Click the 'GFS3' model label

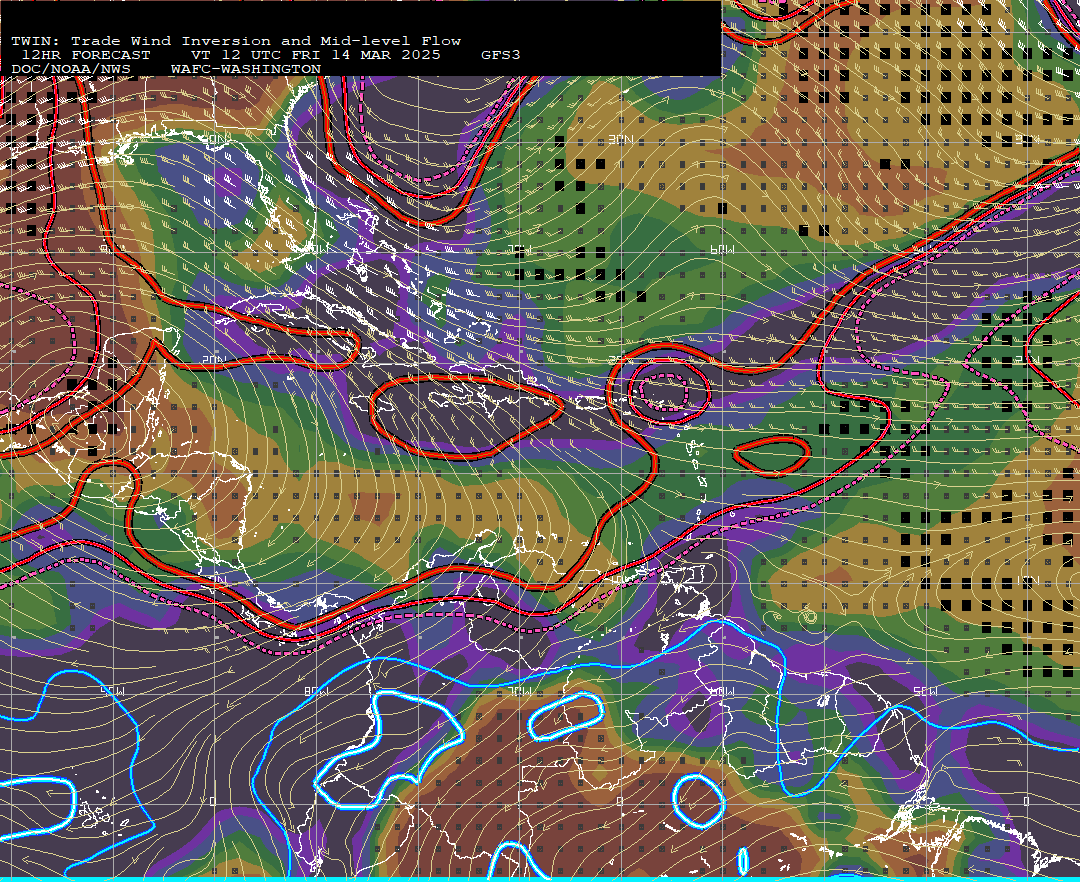point(501,55)
